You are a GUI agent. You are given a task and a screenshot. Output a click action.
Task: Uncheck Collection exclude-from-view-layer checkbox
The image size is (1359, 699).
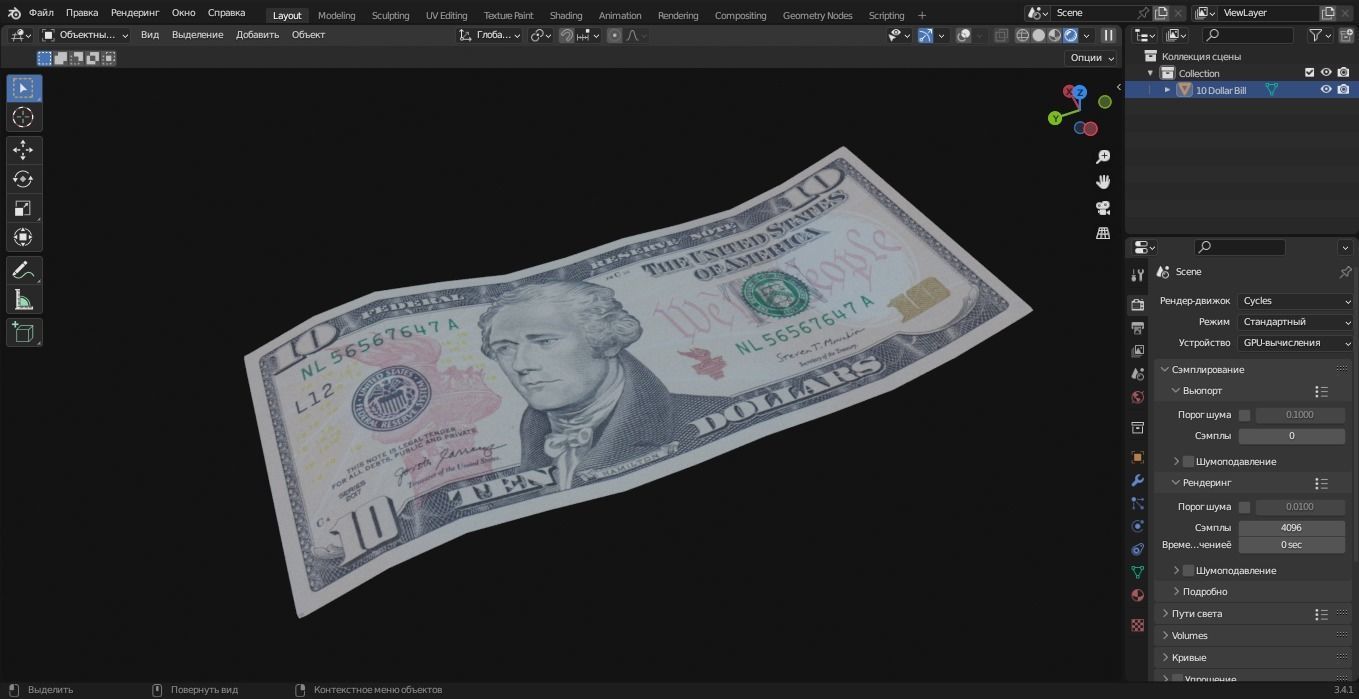click(1309, 73)
